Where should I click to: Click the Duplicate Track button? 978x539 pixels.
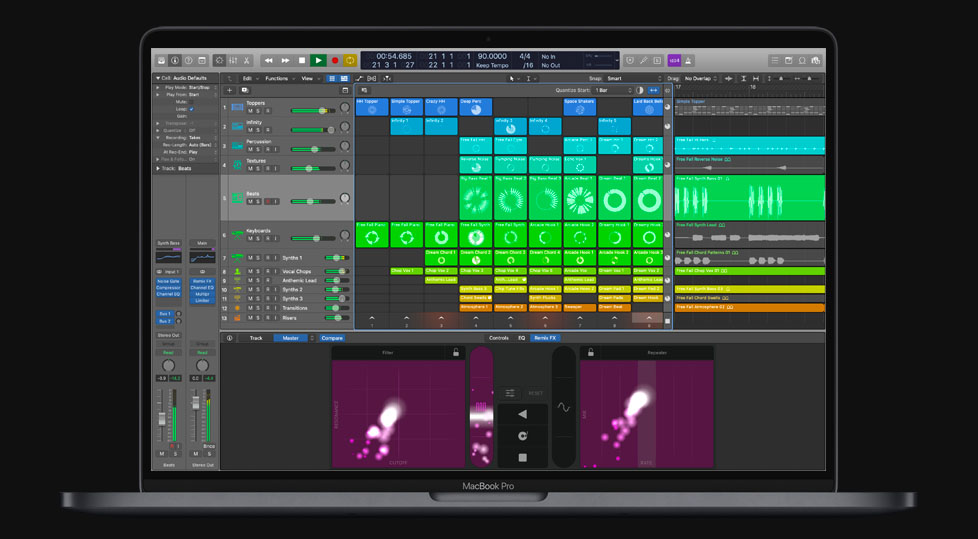tap(244, 90)
